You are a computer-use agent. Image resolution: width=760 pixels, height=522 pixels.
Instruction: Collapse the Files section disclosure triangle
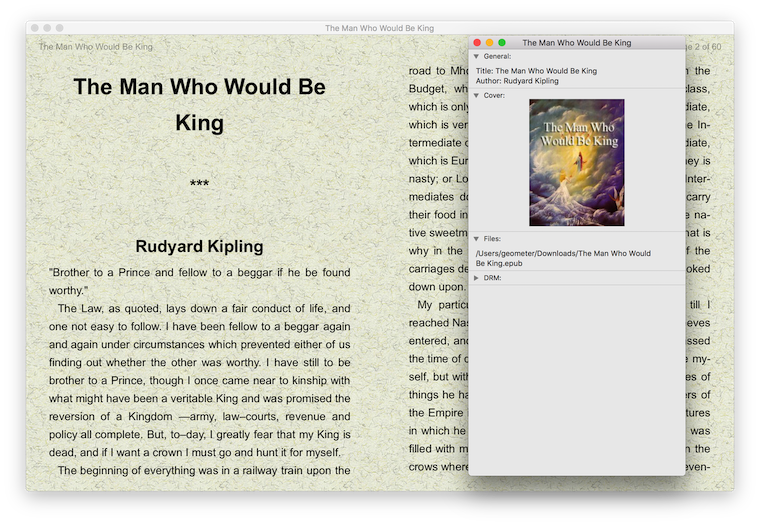coord(476,239)
